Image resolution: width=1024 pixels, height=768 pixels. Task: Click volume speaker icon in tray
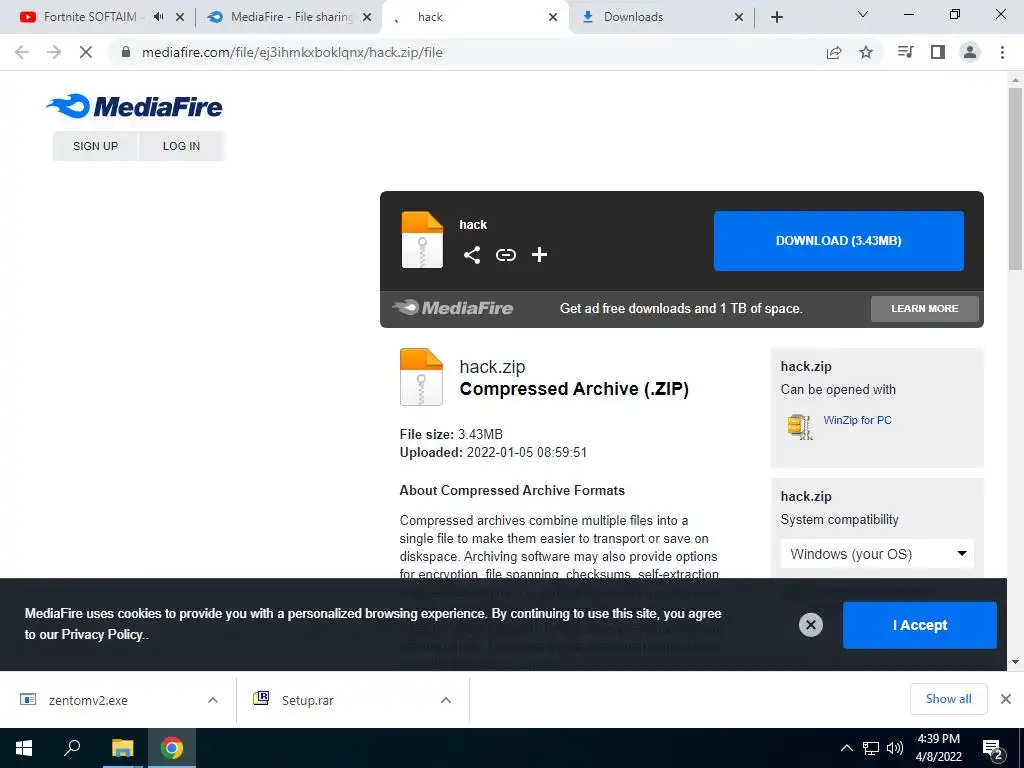[895, 748]
